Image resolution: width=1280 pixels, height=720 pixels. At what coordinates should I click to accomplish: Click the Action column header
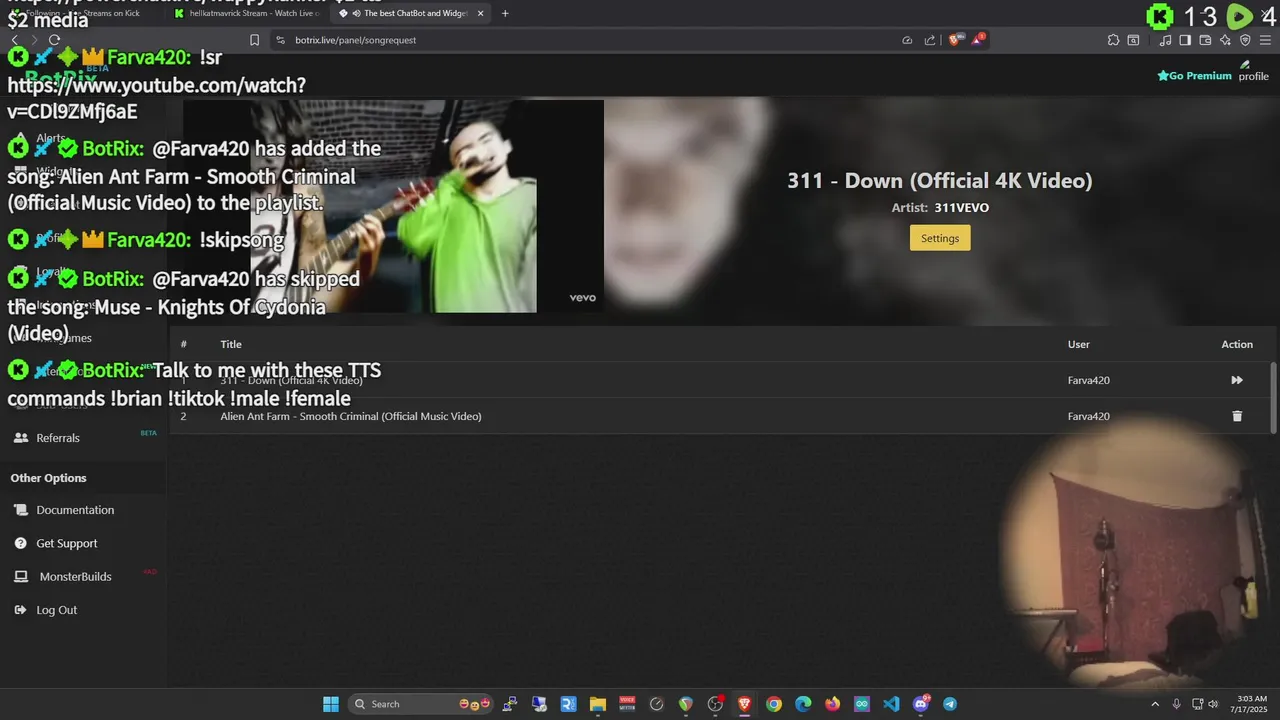click(x=1237, y=344)
